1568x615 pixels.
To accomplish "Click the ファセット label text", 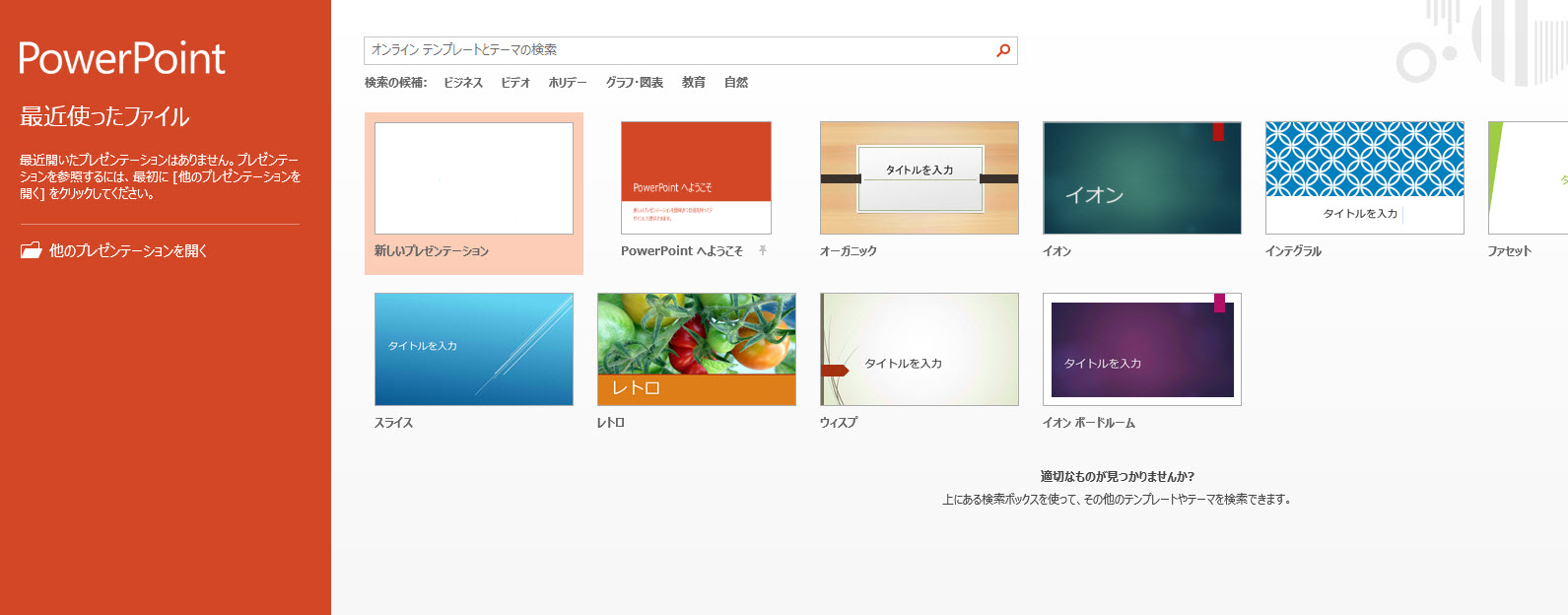I will 1510,251.
